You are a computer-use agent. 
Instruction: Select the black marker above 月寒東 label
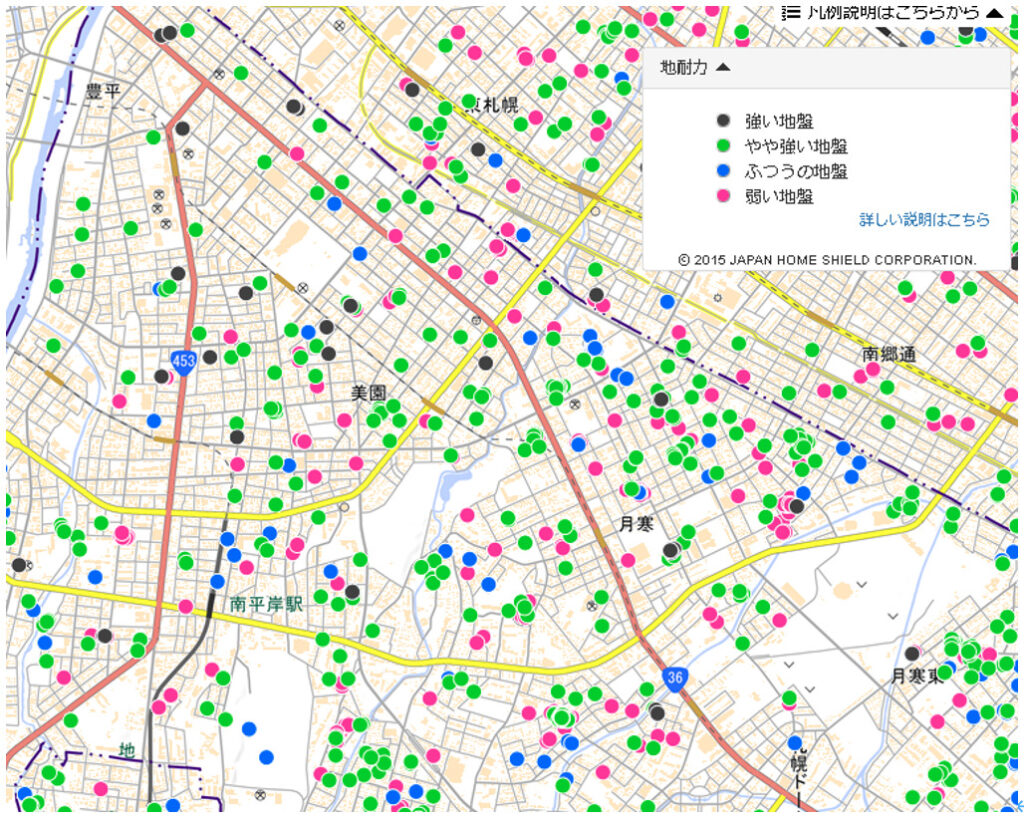click(x=912, y=653)
